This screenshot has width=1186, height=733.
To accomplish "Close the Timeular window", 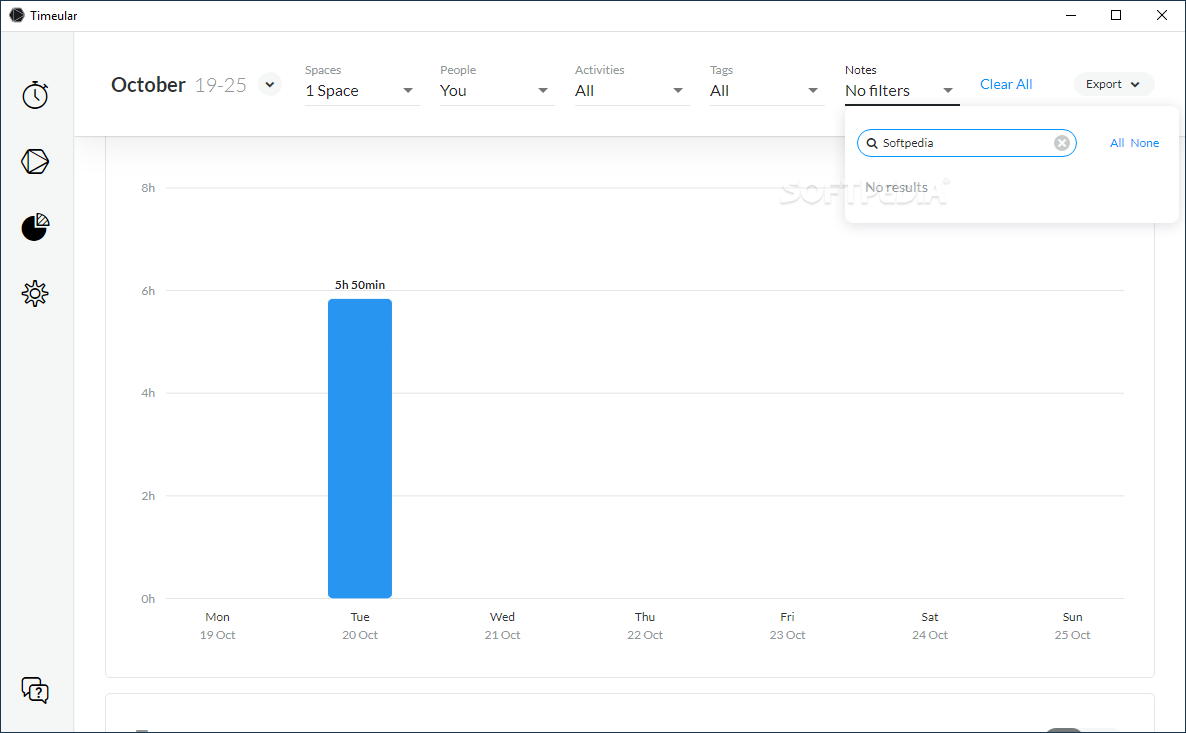I will pos(1162,15).
